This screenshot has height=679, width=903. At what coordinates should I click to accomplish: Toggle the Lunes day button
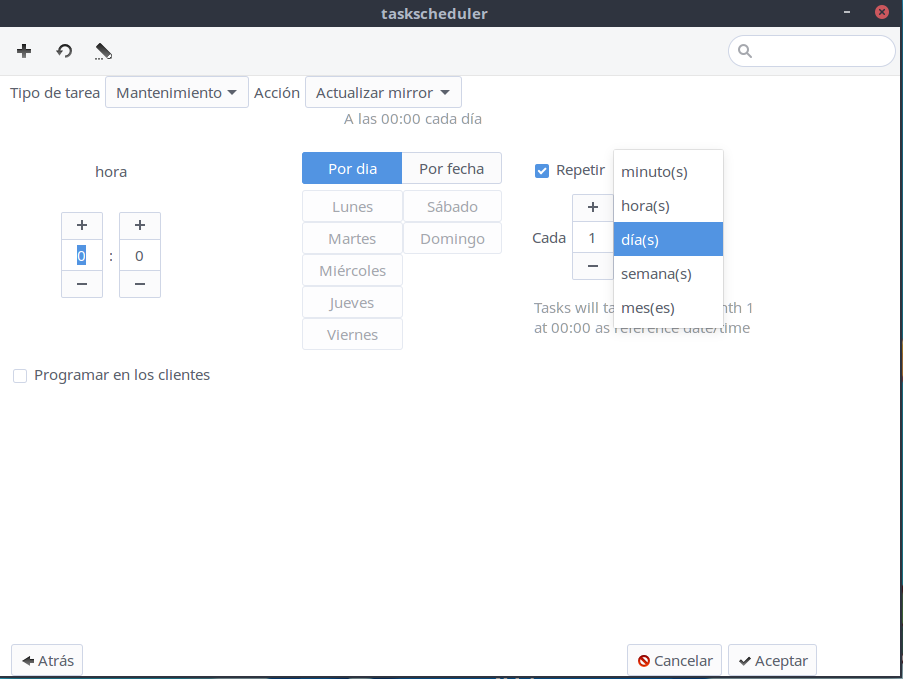pos(352,207)
